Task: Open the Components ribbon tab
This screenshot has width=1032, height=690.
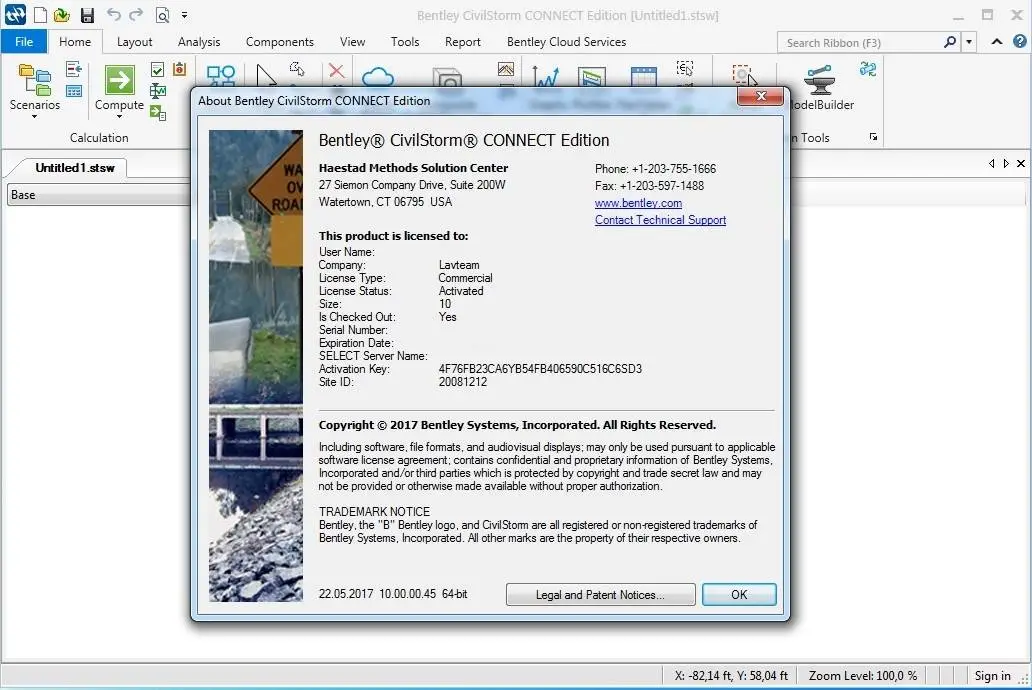Action: 280,41
